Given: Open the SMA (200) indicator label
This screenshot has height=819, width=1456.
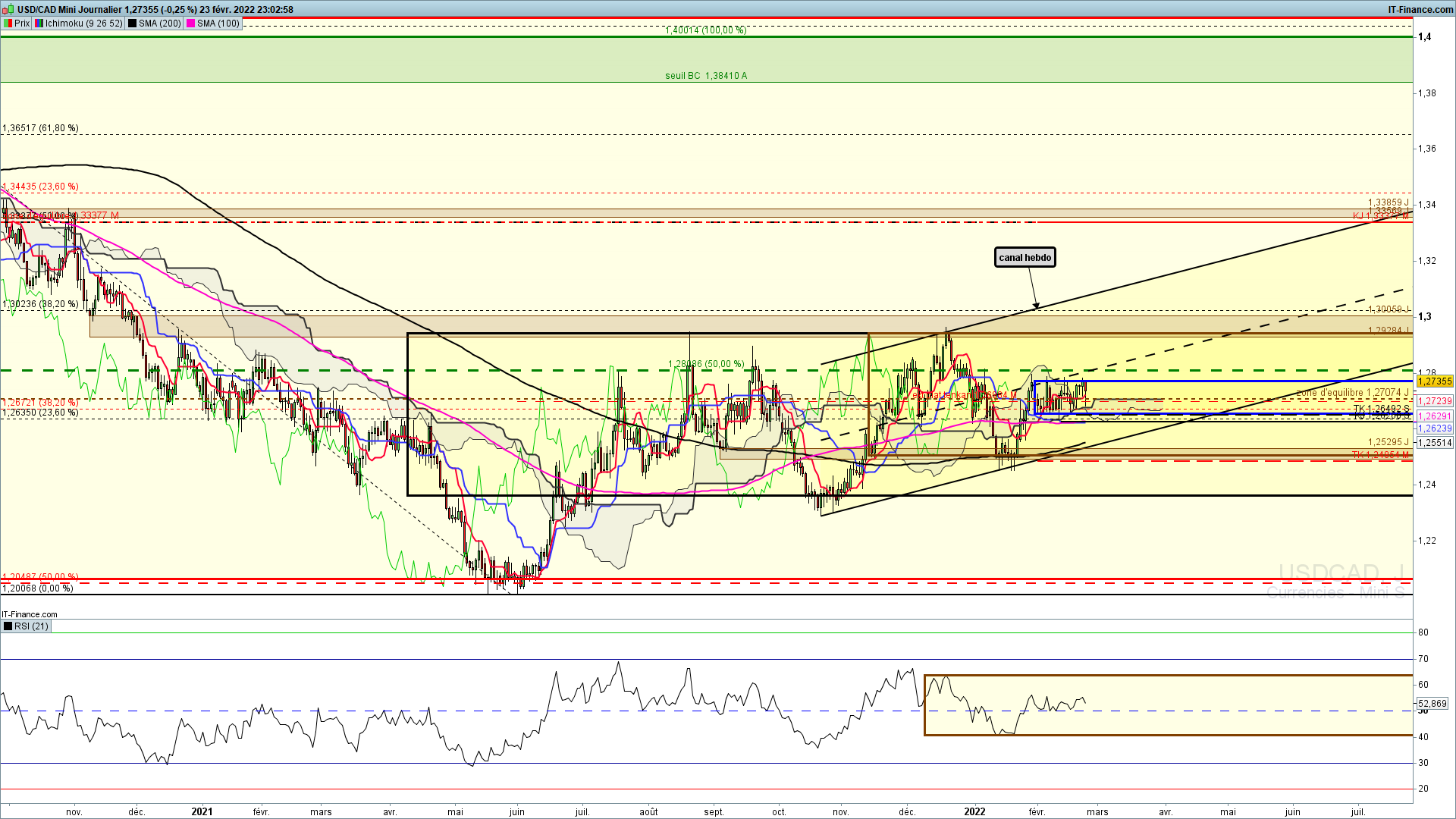Looking at the screenshot, I should (x=160, y=24).
